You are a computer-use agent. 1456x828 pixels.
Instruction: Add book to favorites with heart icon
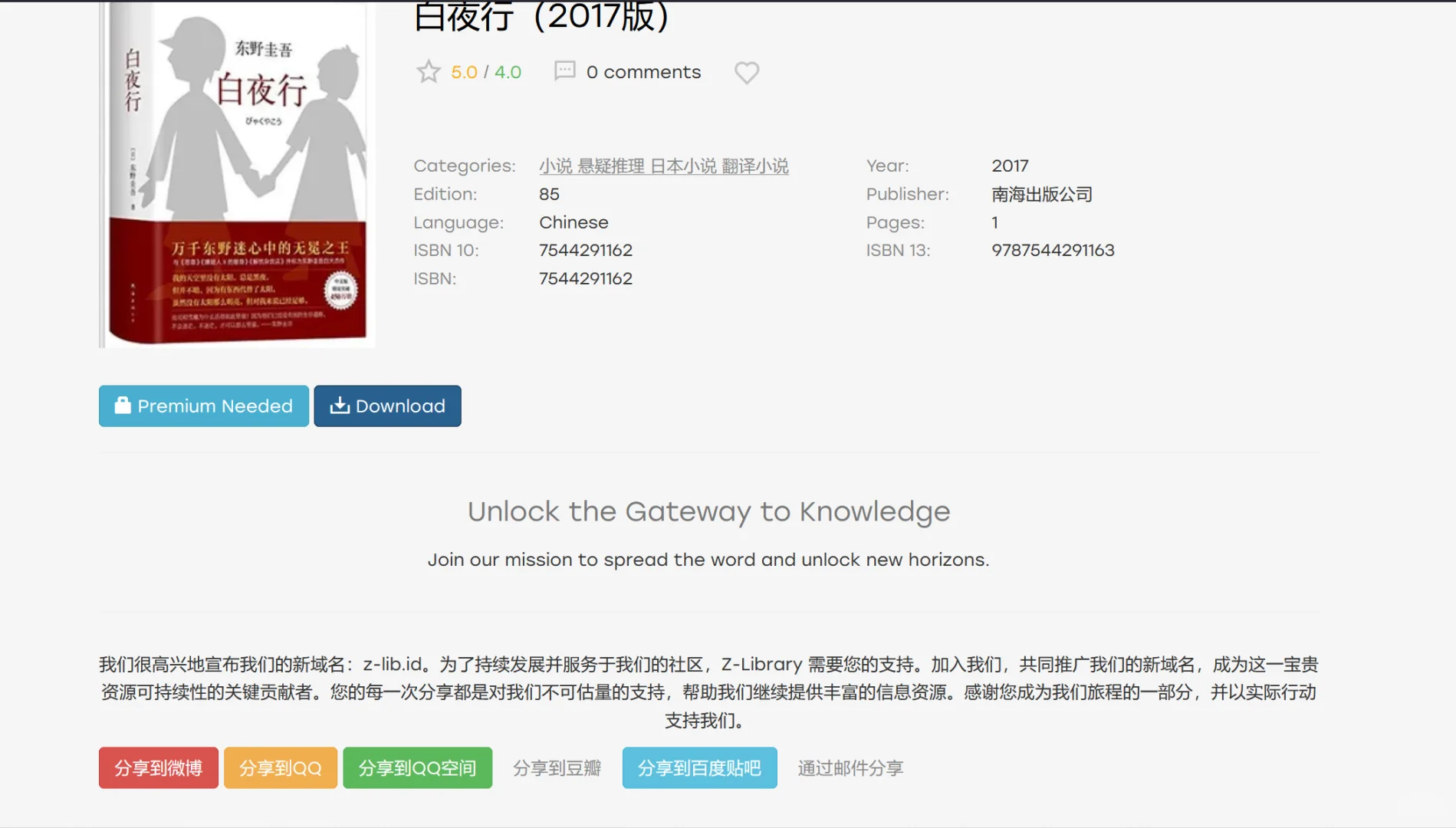[747, 73]
